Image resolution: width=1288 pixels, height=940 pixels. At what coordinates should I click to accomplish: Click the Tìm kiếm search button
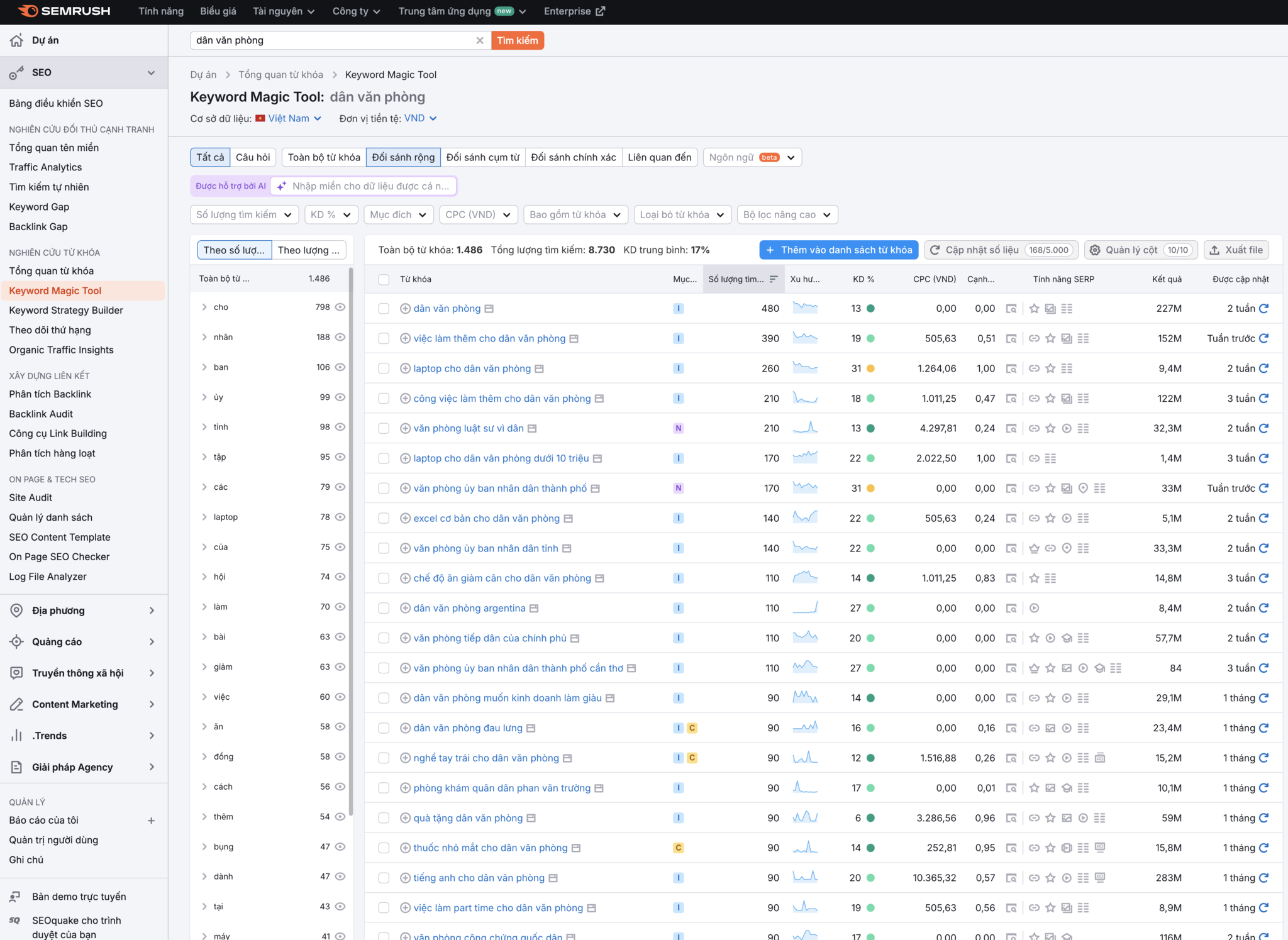pyautogui.click(x=518, y=40)
